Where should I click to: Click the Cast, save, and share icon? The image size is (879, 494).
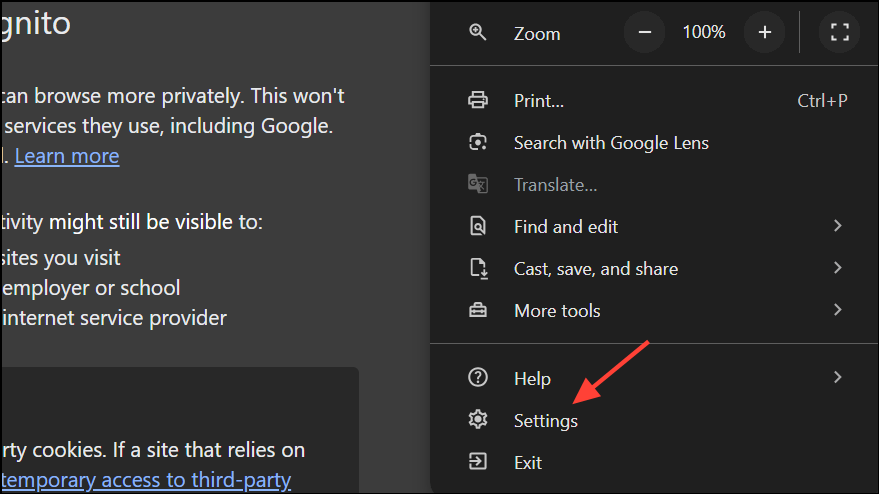click(478, 269)
